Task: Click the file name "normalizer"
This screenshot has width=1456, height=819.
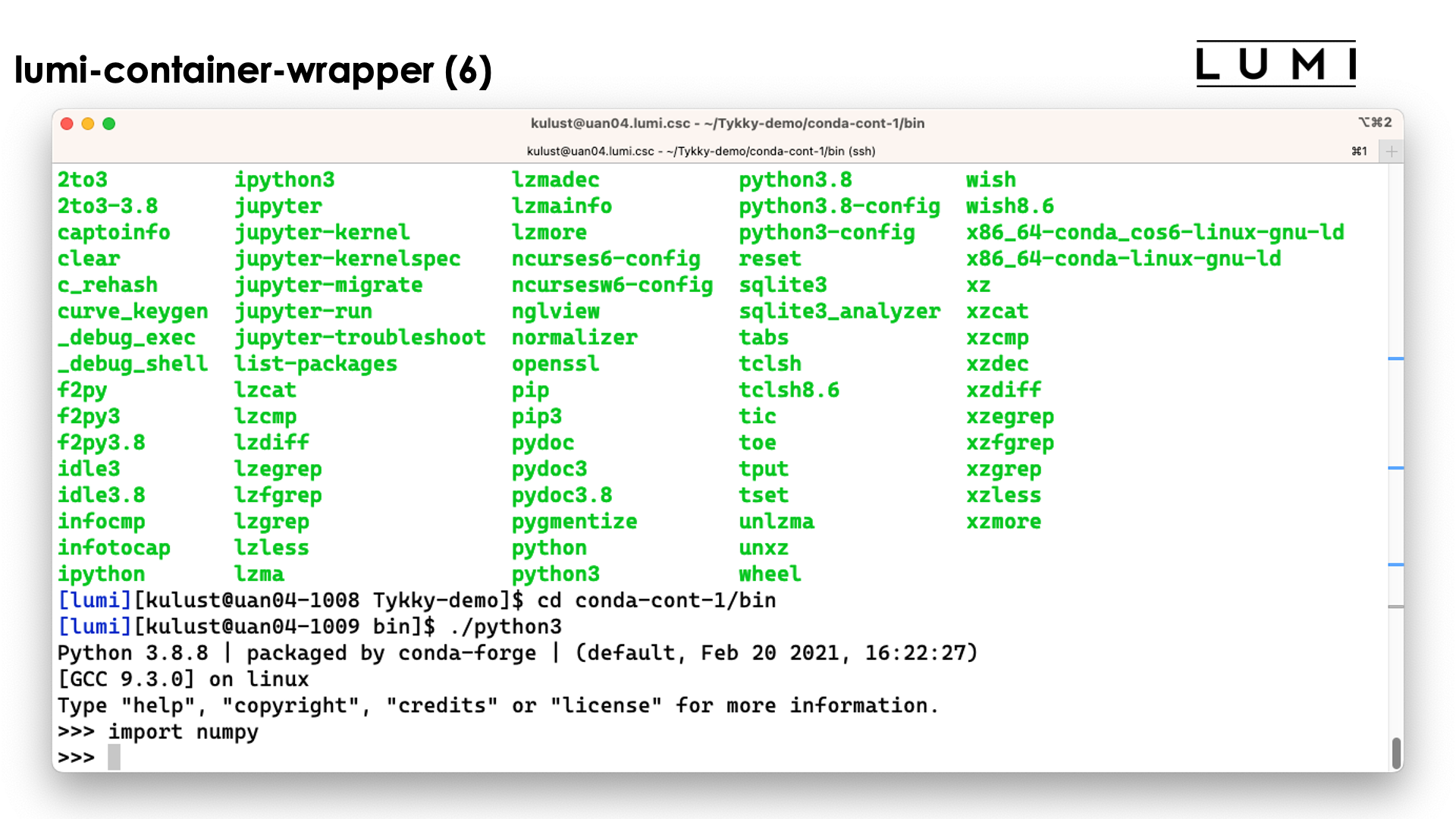Action: pyautogui.click(x=575, y=337)
